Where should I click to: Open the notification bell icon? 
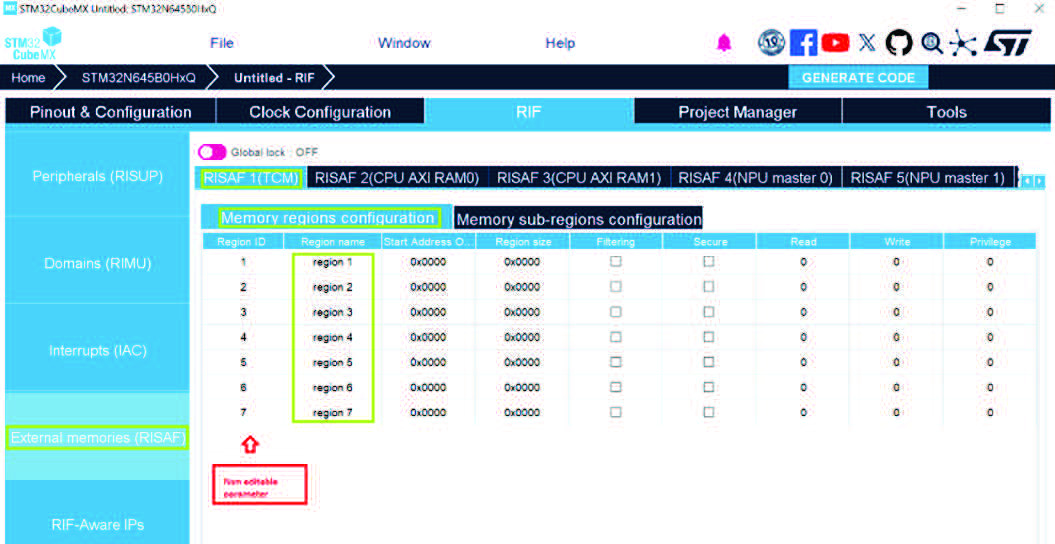click(724, 43)
